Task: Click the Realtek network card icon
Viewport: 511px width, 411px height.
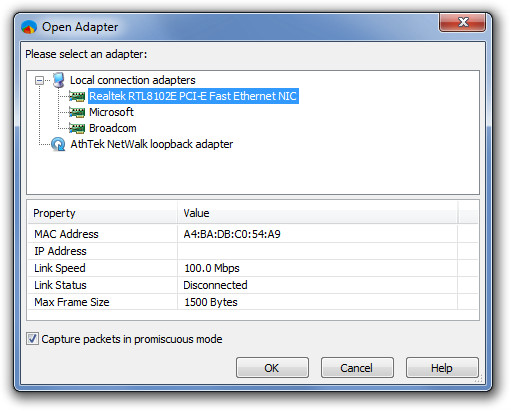Action: (x=77, y=96)
